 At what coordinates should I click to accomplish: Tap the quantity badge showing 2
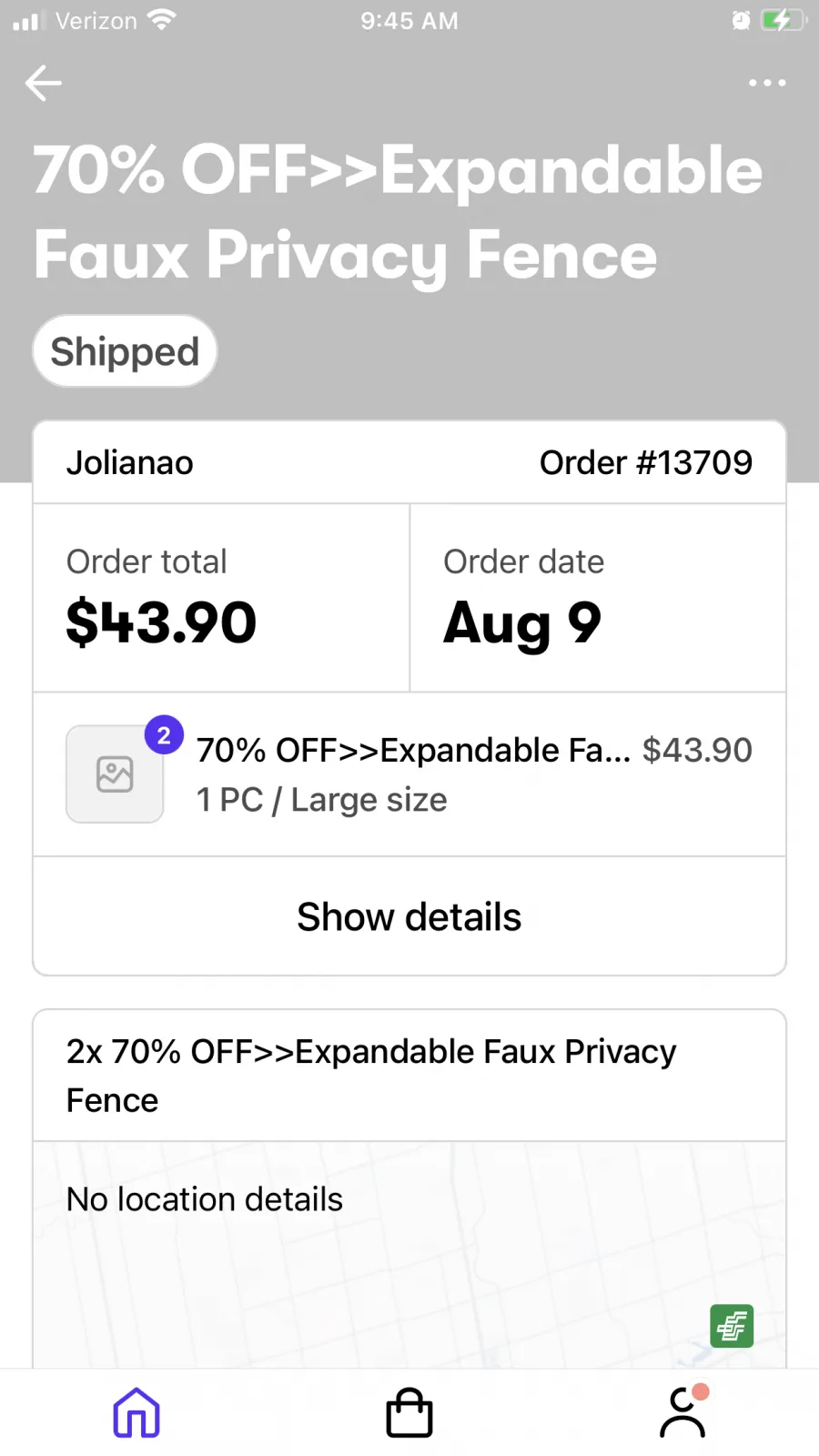tap(164, 735)
